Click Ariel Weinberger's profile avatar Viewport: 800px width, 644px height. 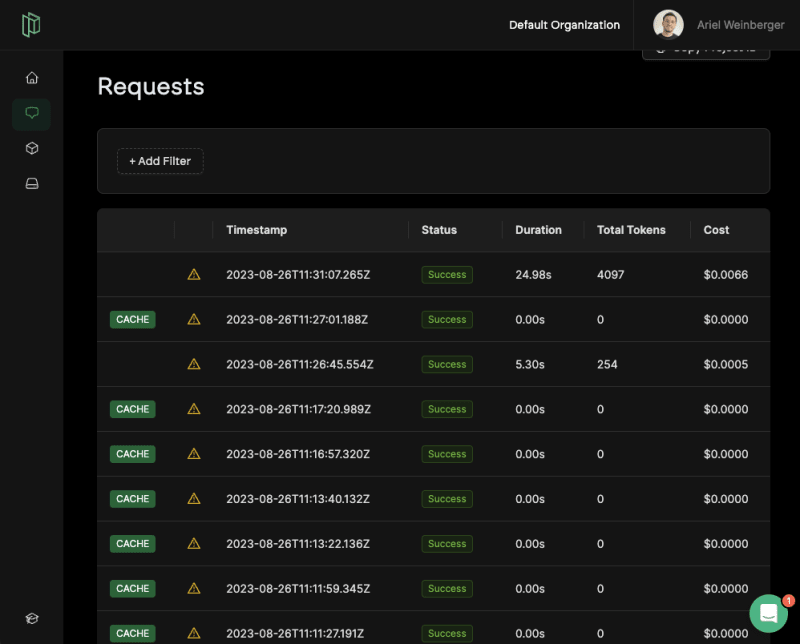pos(668,24)
